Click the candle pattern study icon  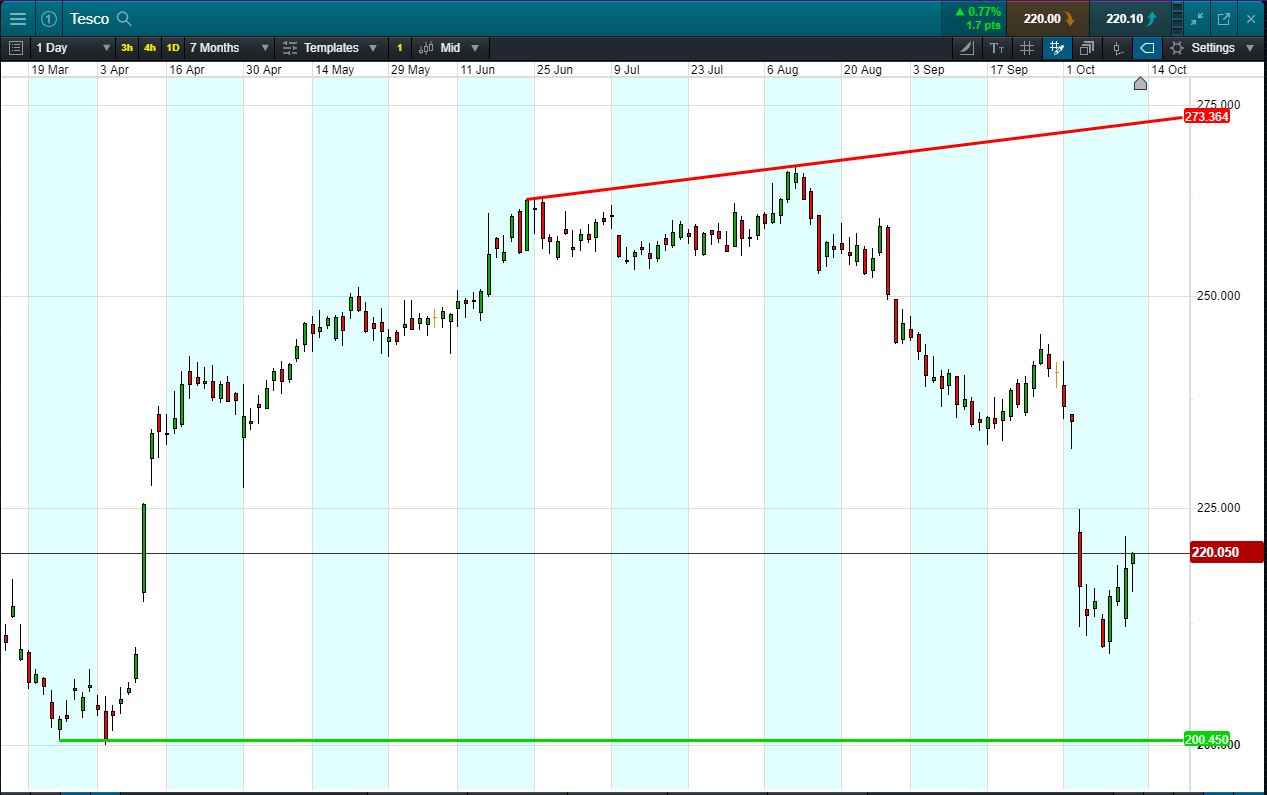[x=1117, y=48]
